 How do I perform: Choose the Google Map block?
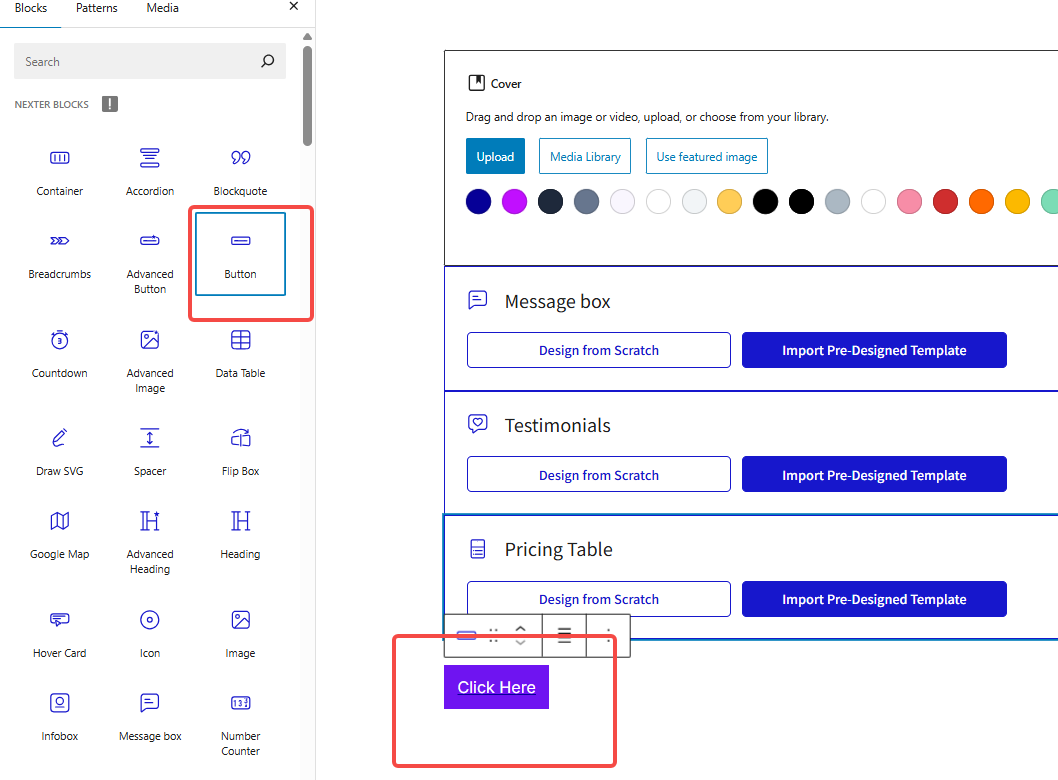click(x=60, y=533)
